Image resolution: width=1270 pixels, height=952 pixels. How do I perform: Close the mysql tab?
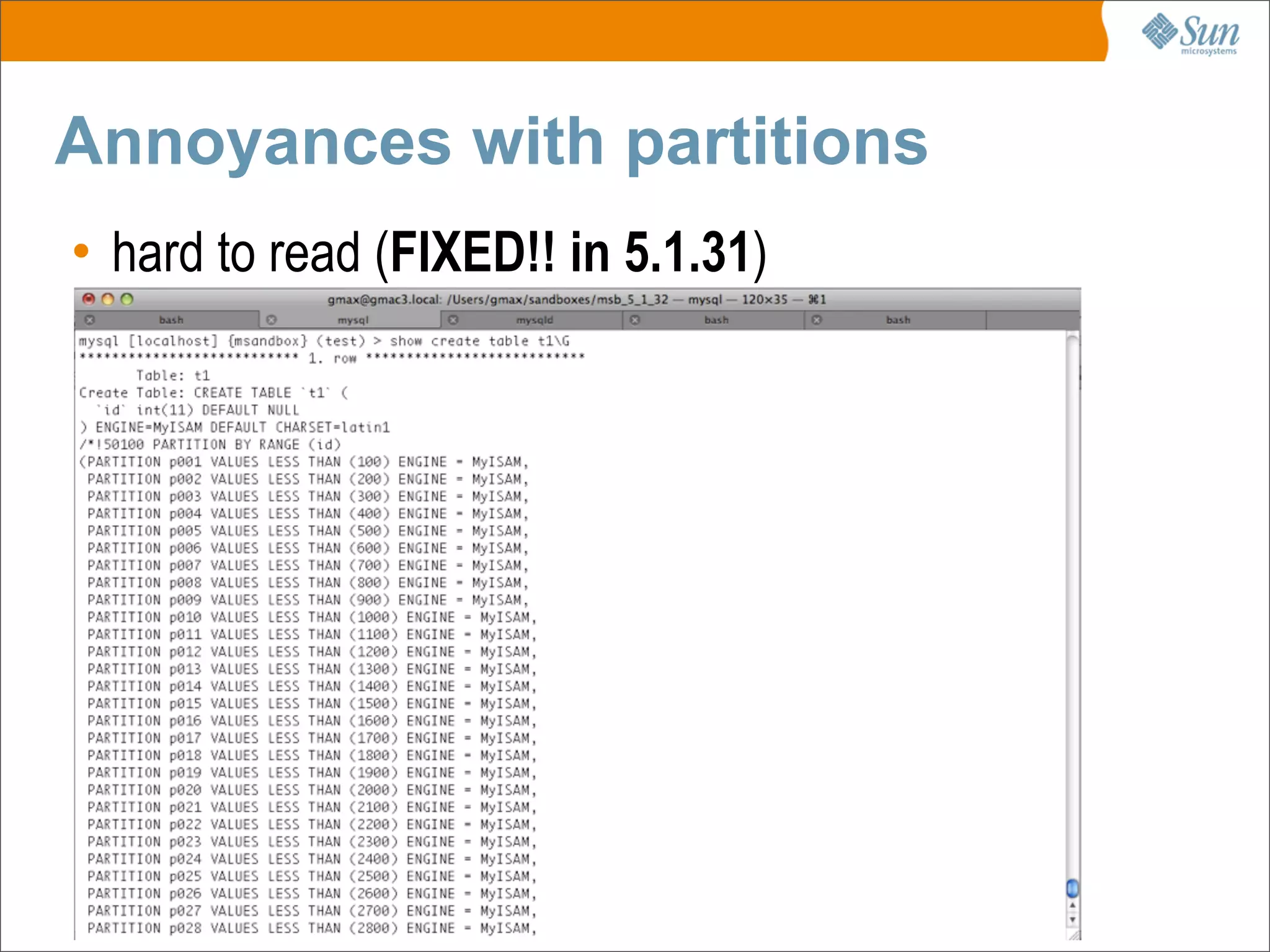tap(271, 320)
